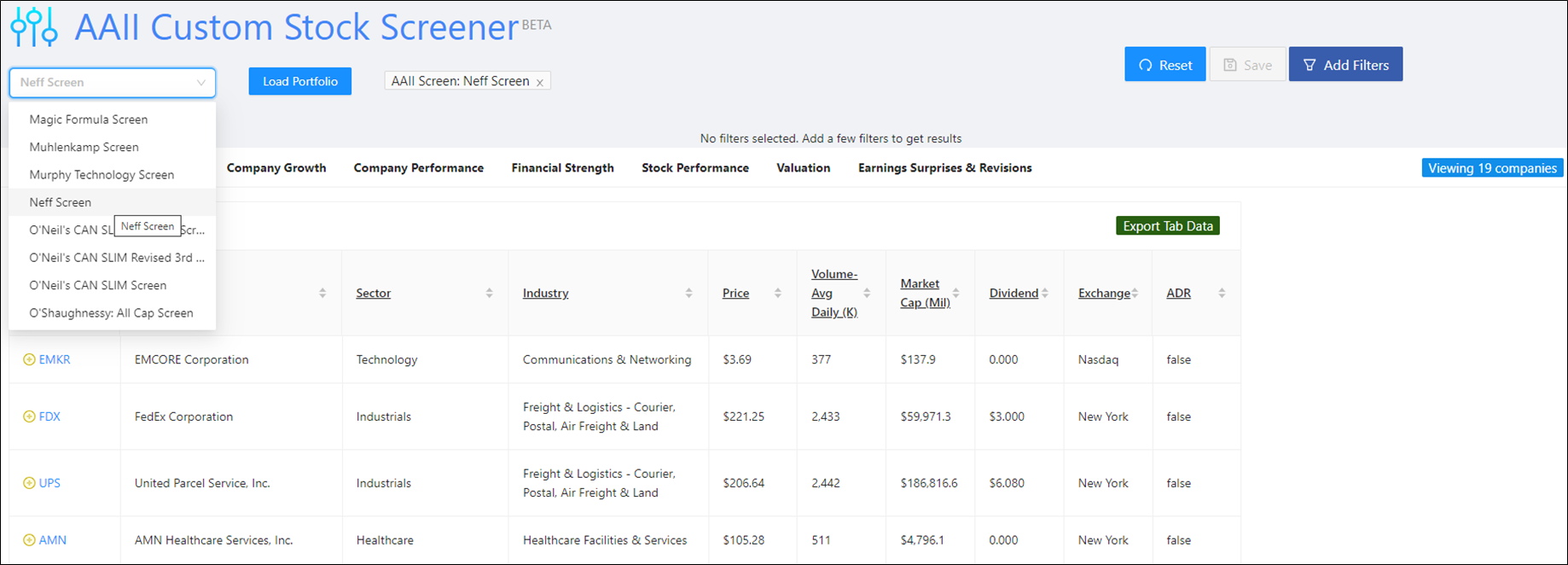The width and height of the screenshot is (1568, 565).
Task: Click the plus icon beside FDX ticker
Action: tap(29, 417)
